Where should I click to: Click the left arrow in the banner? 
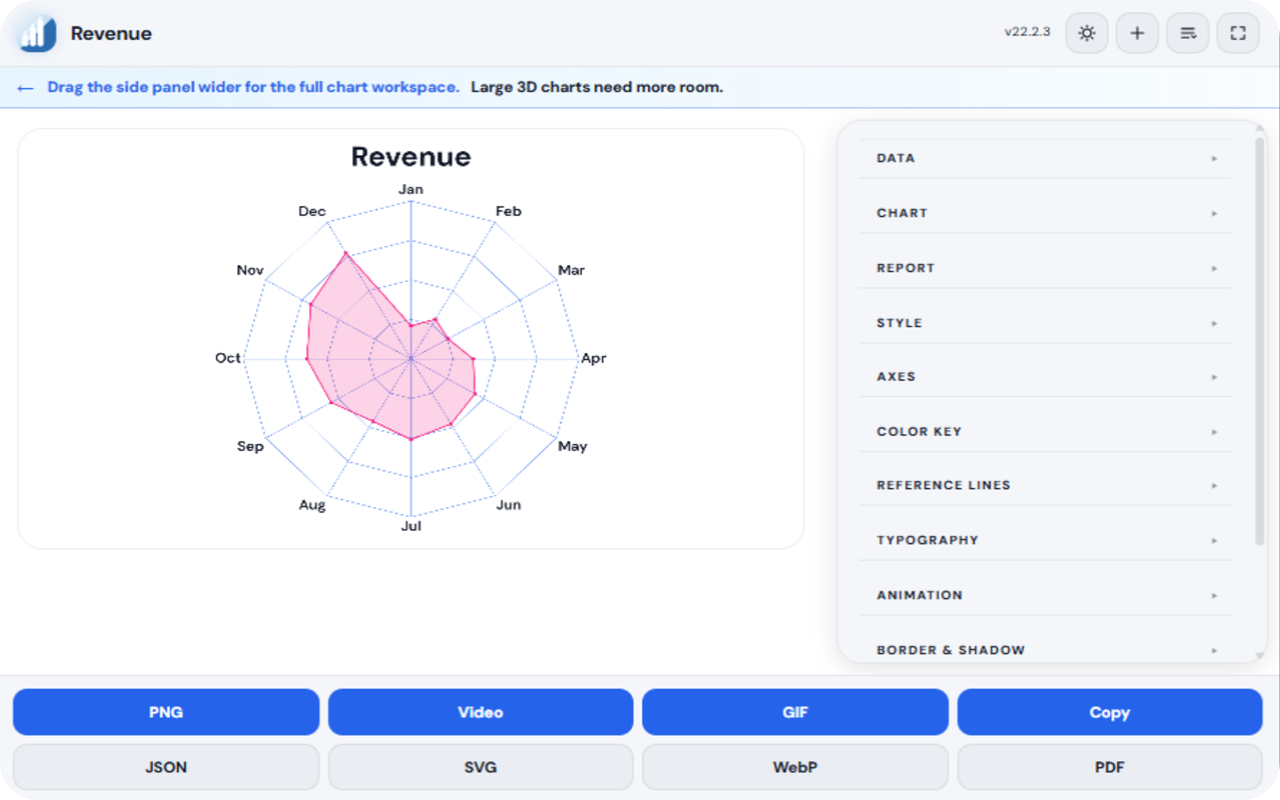coord(26,88)
